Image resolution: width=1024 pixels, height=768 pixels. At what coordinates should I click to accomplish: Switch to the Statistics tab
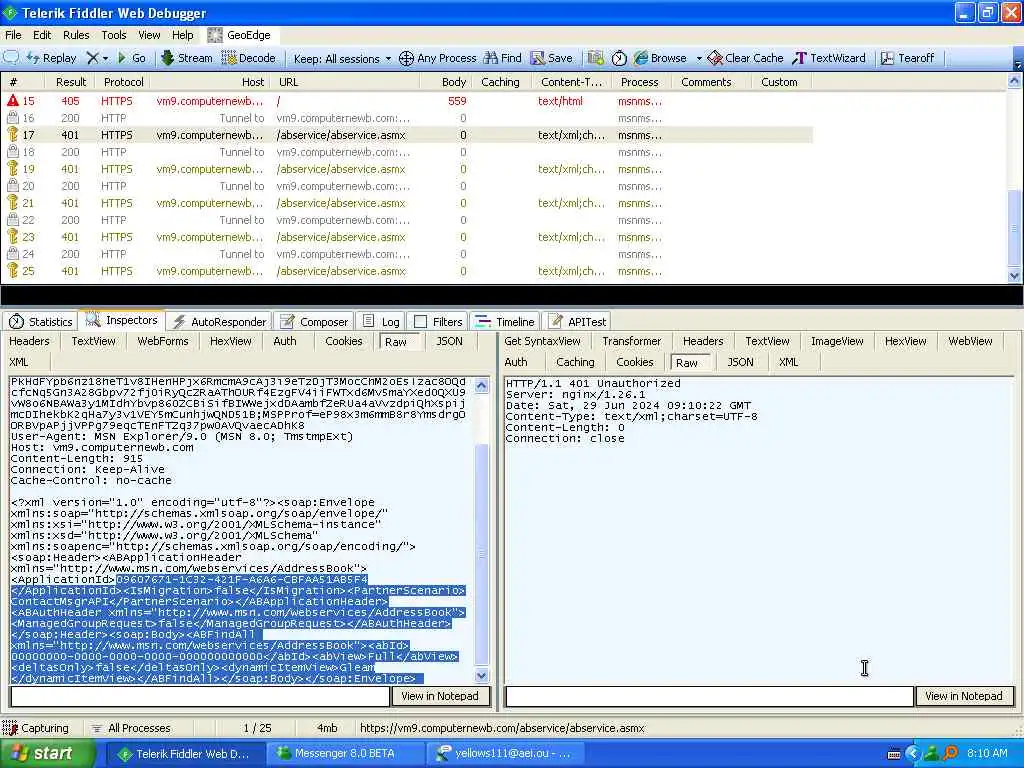point(40,321)
